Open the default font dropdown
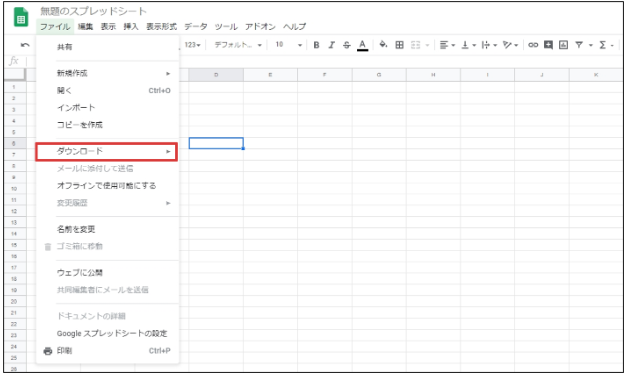627x375 pixels. pyautogui.click(x=238, y=45)
